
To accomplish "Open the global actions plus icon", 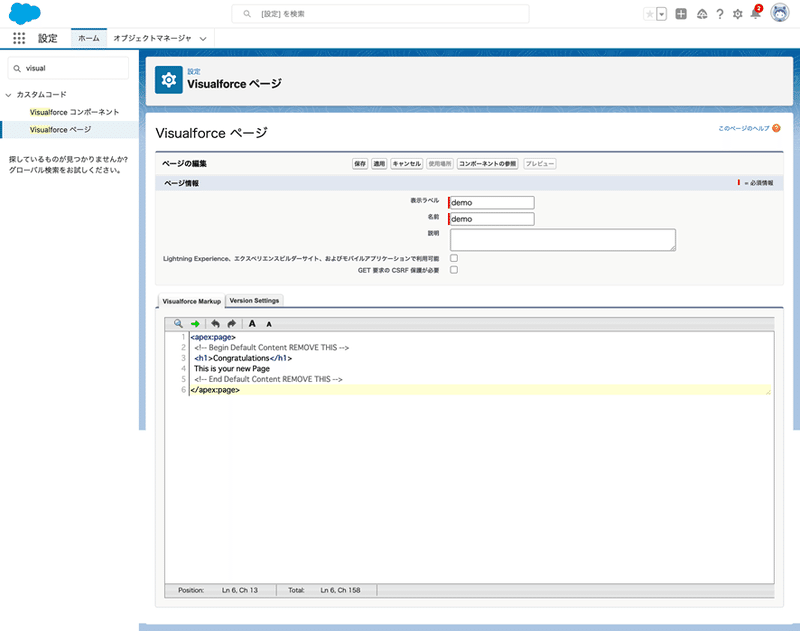I will click(x=681, y=14).
